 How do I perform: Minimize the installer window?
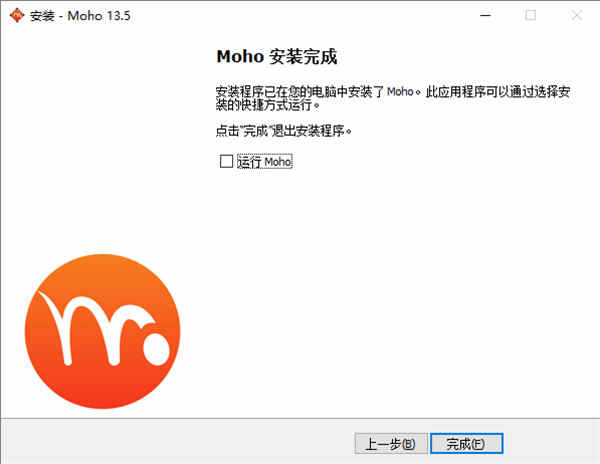485,16
